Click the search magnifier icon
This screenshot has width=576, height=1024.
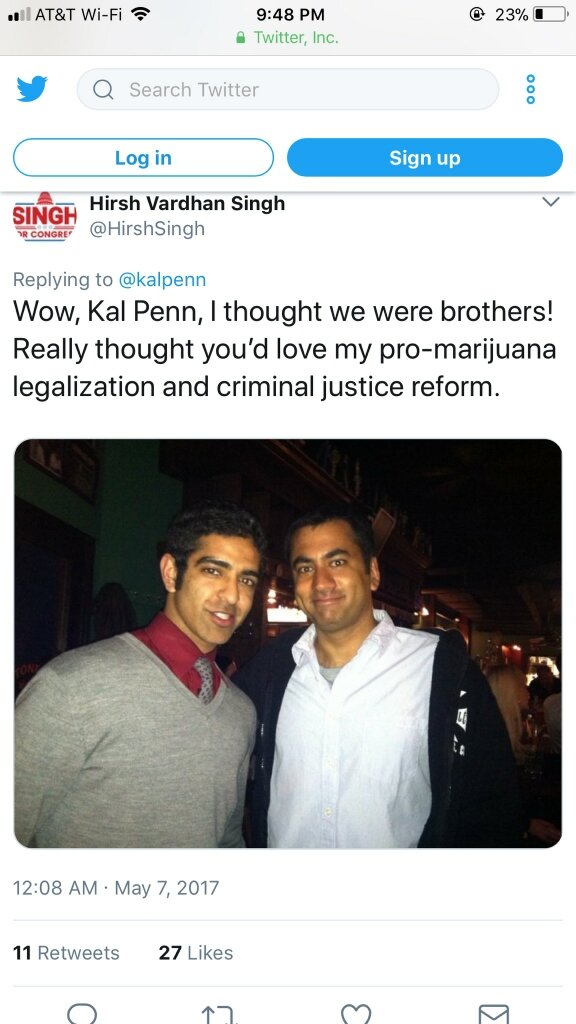tap(103, 89)
